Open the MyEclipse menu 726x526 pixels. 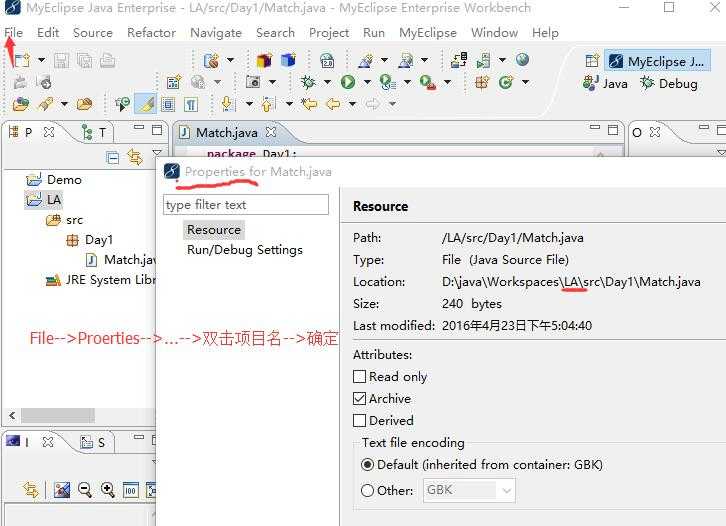[x=428, y=33]
